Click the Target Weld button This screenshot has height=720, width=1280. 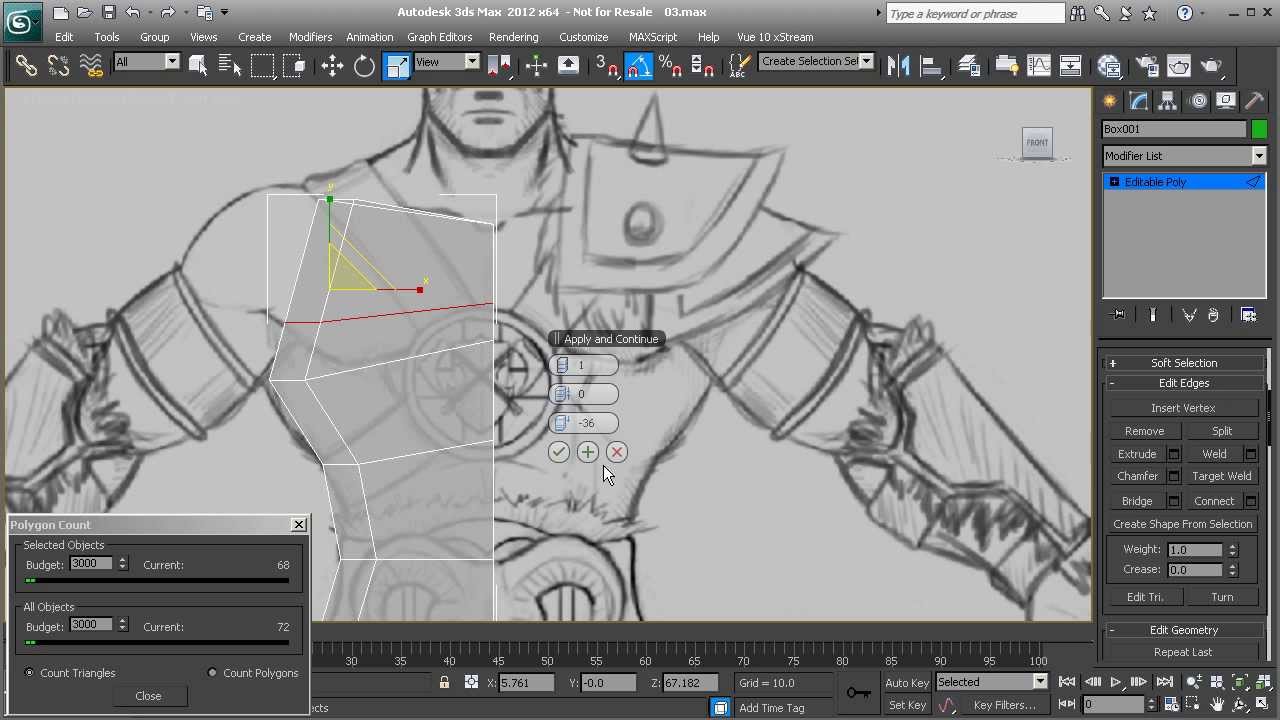(x=1221, y=476)
